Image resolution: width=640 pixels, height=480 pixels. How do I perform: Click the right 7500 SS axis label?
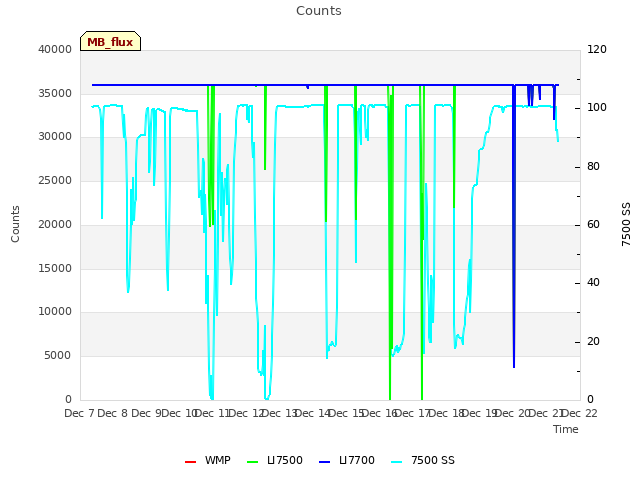(626, 224)
